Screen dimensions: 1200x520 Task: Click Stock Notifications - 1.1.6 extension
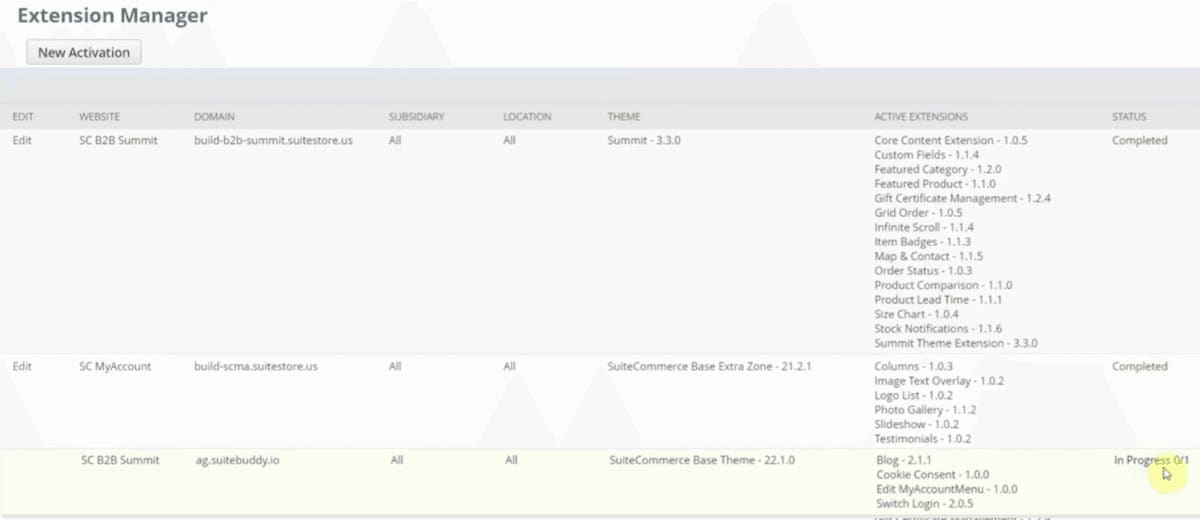[x=938, y=329]
